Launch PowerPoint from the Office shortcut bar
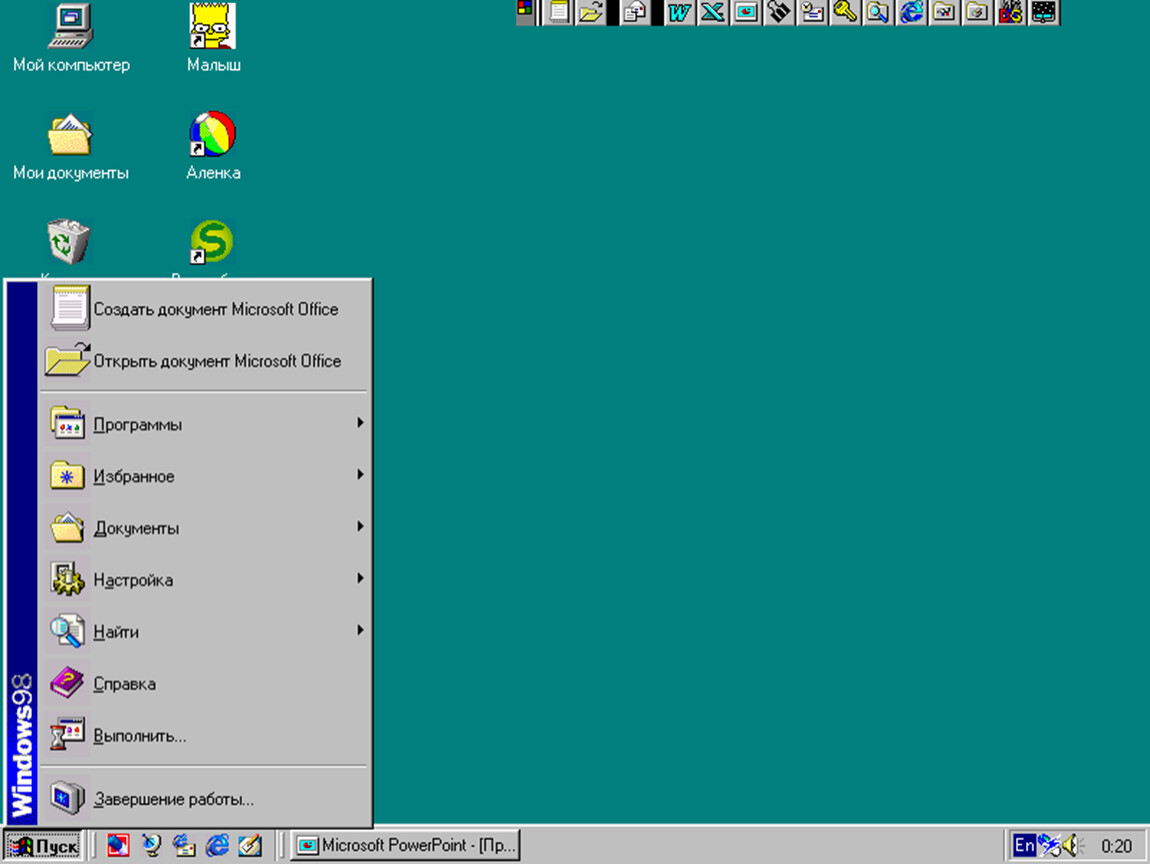Screen dimensions: 1150x864 pyautogui.click(x=746, y=12)
